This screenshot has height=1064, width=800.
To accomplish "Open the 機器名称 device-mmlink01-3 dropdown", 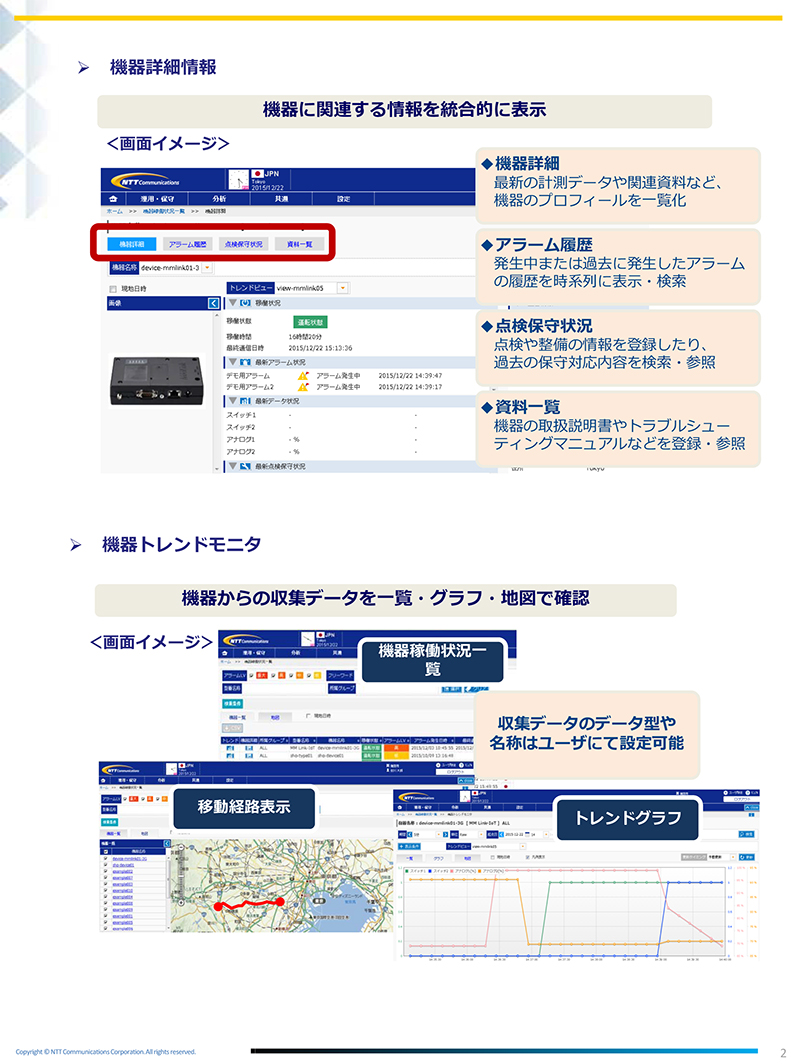I will 207,268.
